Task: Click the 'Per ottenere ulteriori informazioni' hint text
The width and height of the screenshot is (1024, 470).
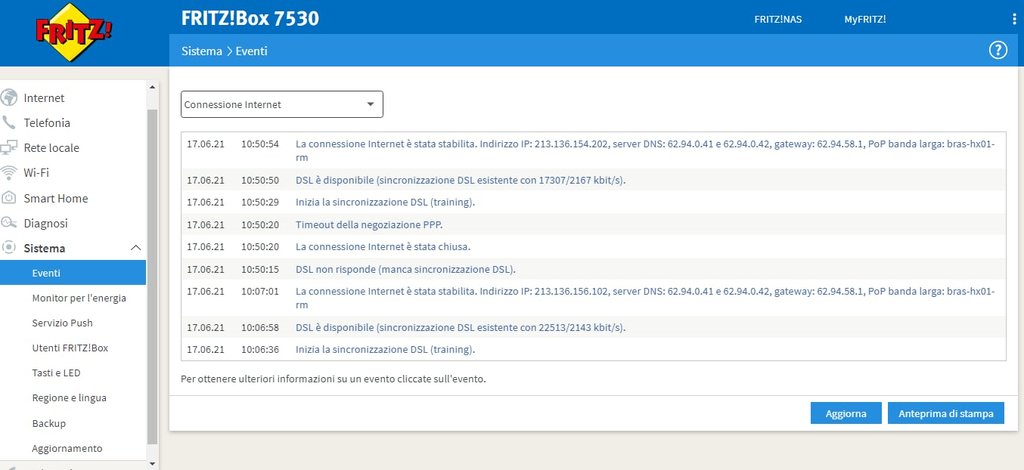Action: pos(333,378)
